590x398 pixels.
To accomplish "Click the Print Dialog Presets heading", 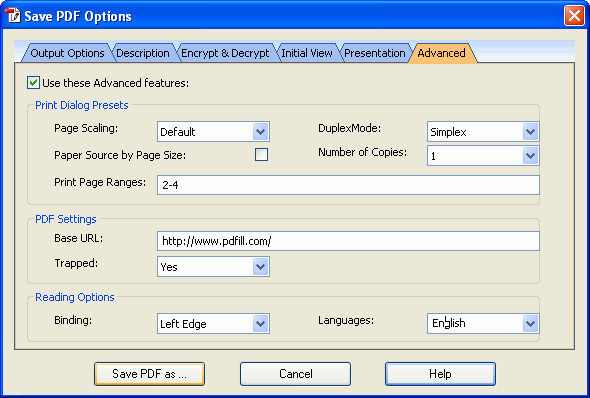I will pos(82,105).
